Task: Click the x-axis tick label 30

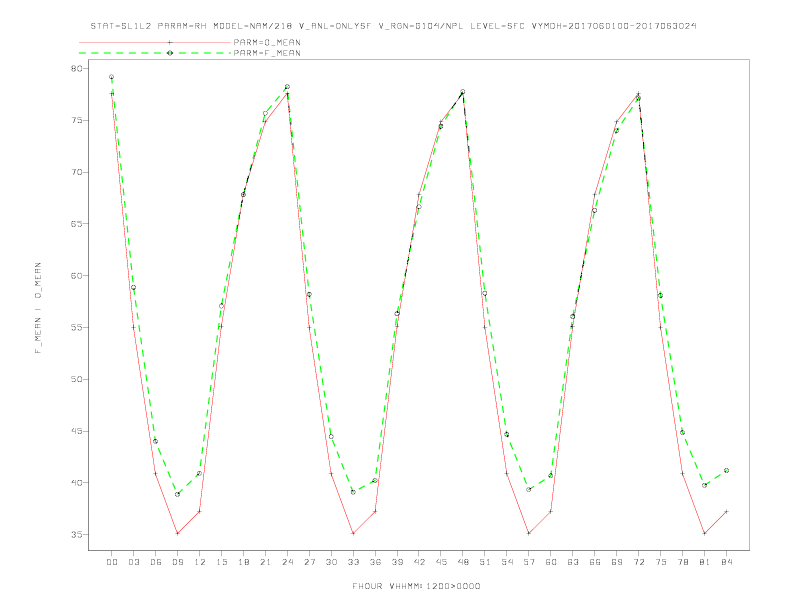Action: 331,562
